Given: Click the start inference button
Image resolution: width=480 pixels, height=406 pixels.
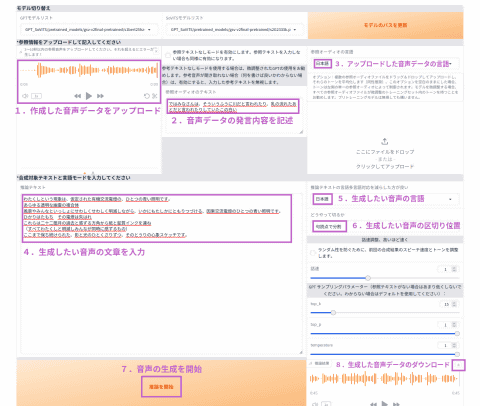Looking at the screenshot, I should tap(161, 387).
